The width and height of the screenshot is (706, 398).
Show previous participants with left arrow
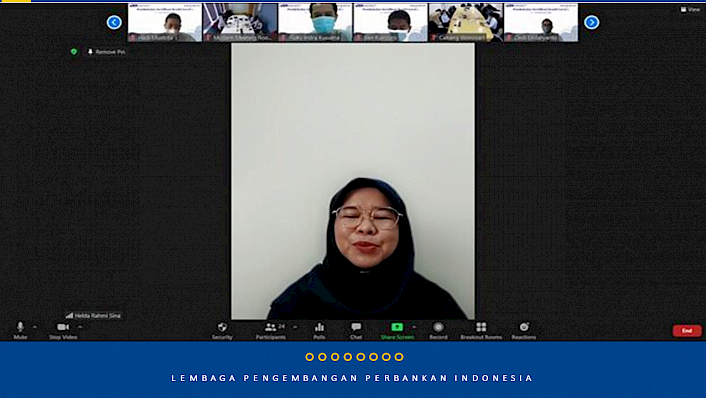tap(114, 22)
